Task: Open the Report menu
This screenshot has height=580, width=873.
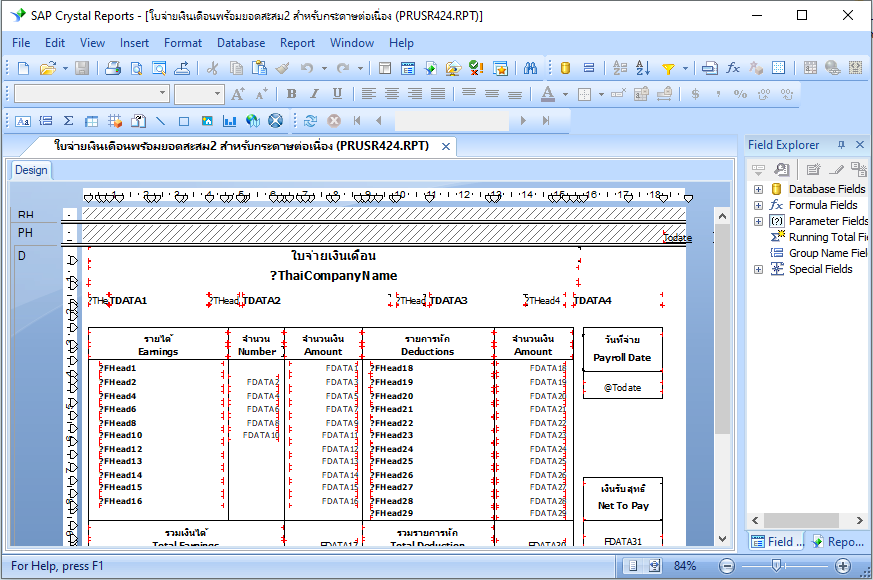Action: point(297,43)
